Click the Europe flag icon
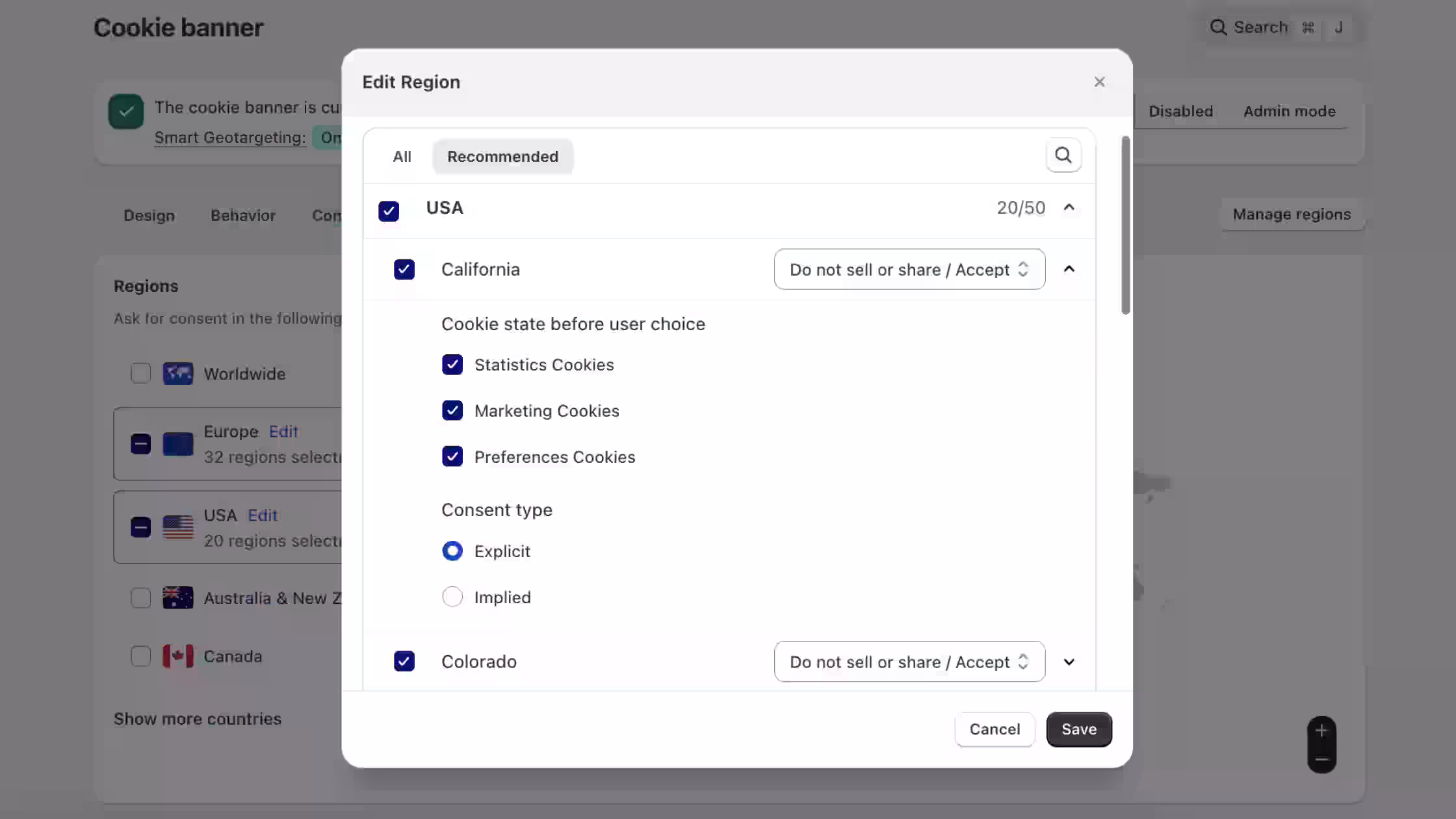The height and width of the screenshot is (819, 1456). (178, 445)
